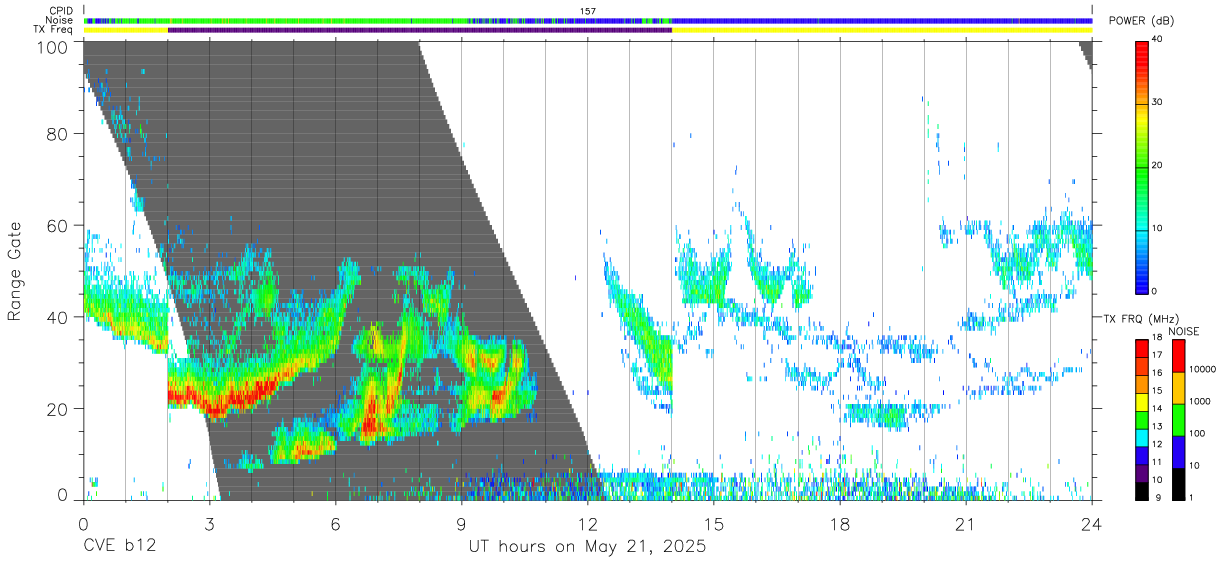Screen dimensions: 1228x567
Task: Click the Range Gate axis title
Action: tap(15, 272)
